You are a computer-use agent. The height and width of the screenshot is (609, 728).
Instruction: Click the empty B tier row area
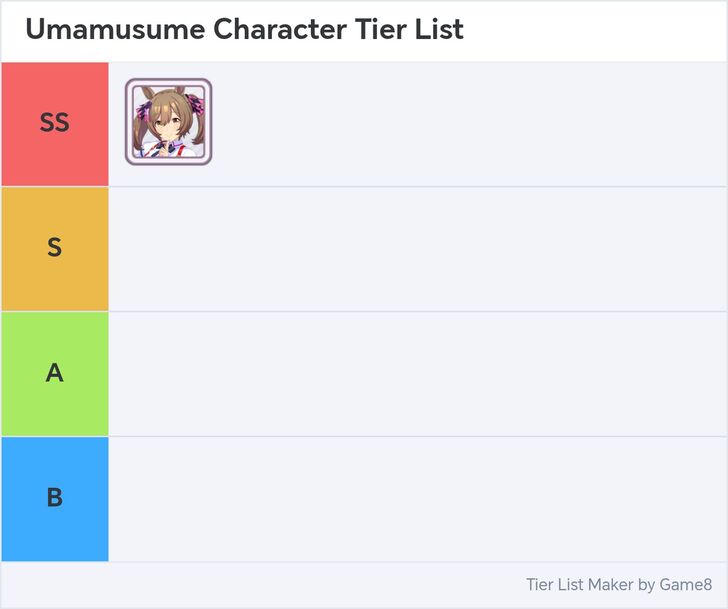pos(417,498)
